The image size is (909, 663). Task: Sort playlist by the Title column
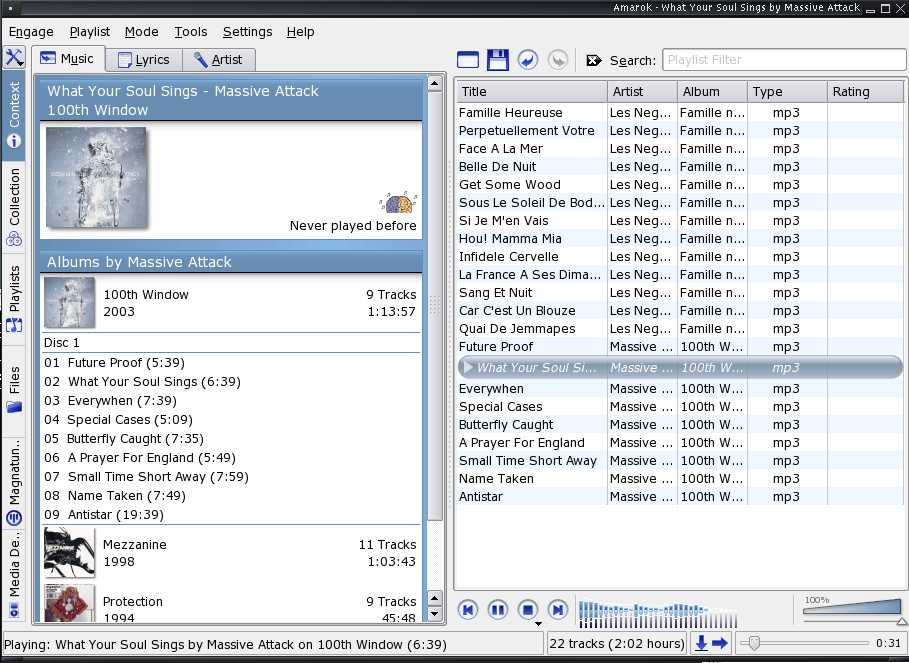pos(531,92)
